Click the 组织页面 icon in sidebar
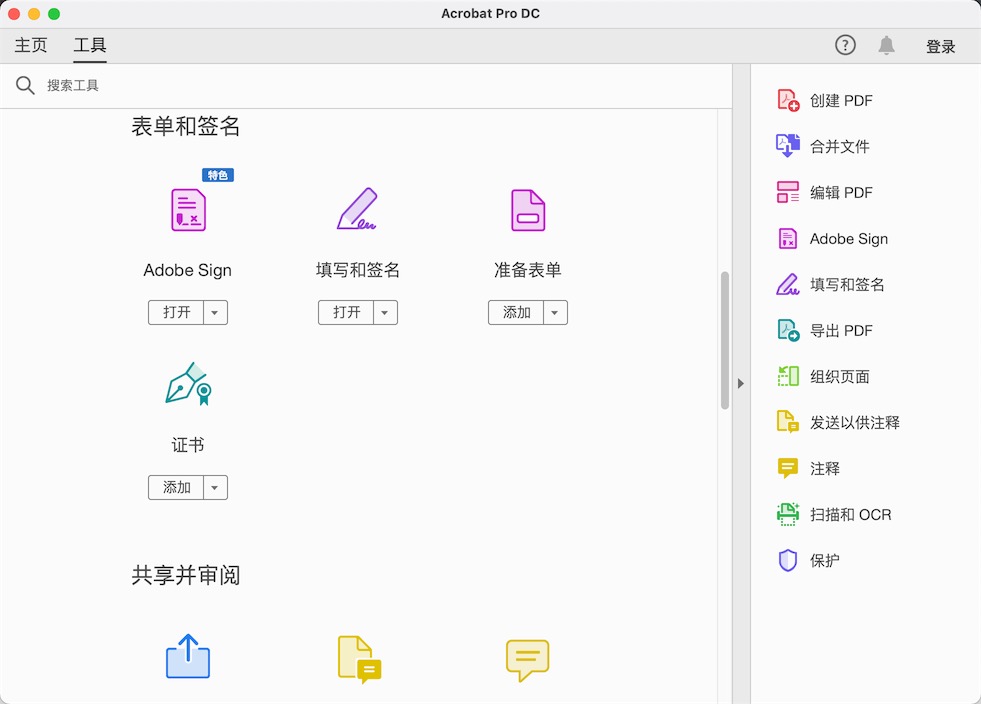This screenshot has height=704, width=981. pyautogui.click(x=788, y=376)
